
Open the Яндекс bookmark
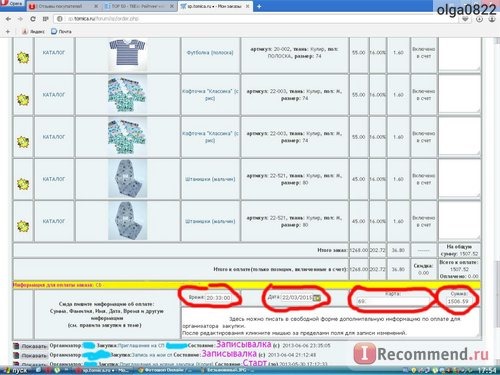(33, 31)
